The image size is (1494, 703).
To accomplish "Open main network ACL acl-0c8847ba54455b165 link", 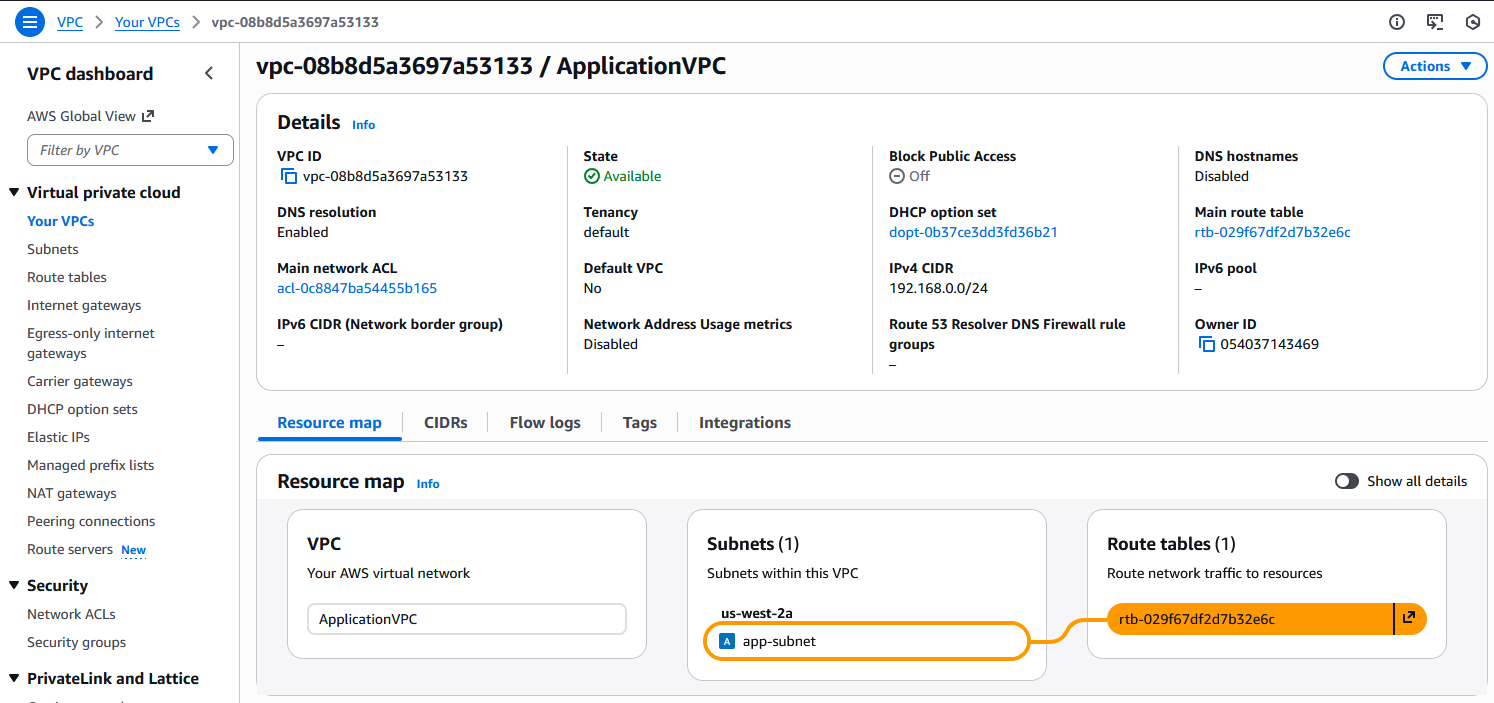I will [x=357, y=288].
